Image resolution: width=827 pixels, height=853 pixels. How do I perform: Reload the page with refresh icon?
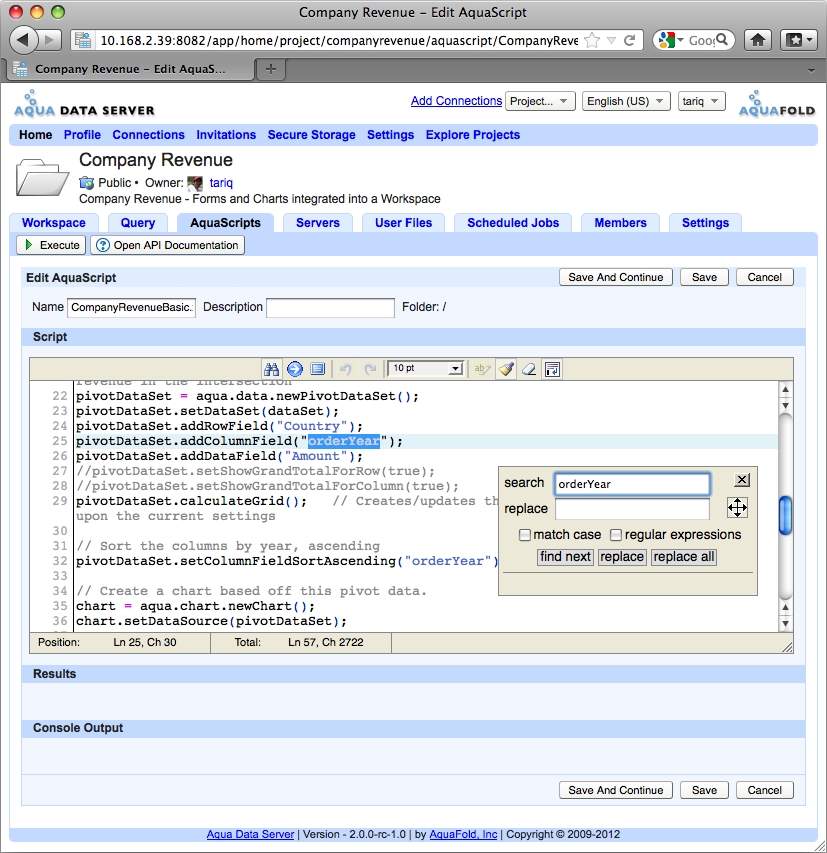[x=629, y=40]
